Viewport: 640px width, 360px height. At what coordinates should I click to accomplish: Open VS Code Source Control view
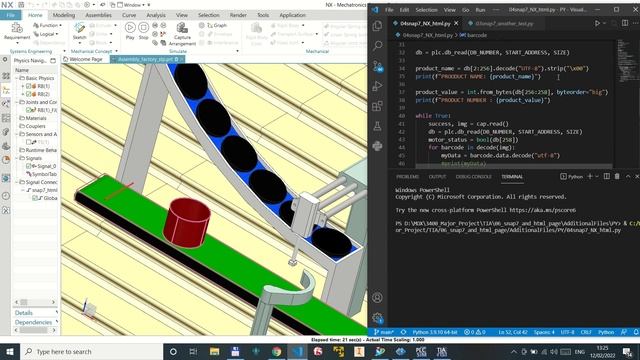pos(378,66)
